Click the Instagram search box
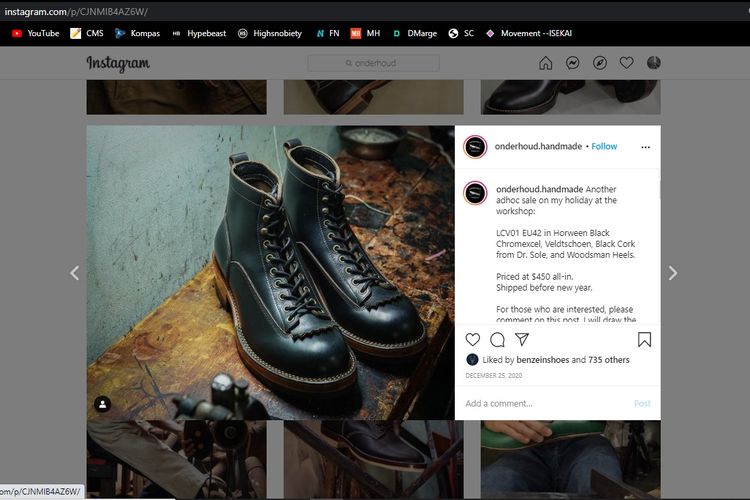Viewport: 750px width, 500px height. point(373,63)
